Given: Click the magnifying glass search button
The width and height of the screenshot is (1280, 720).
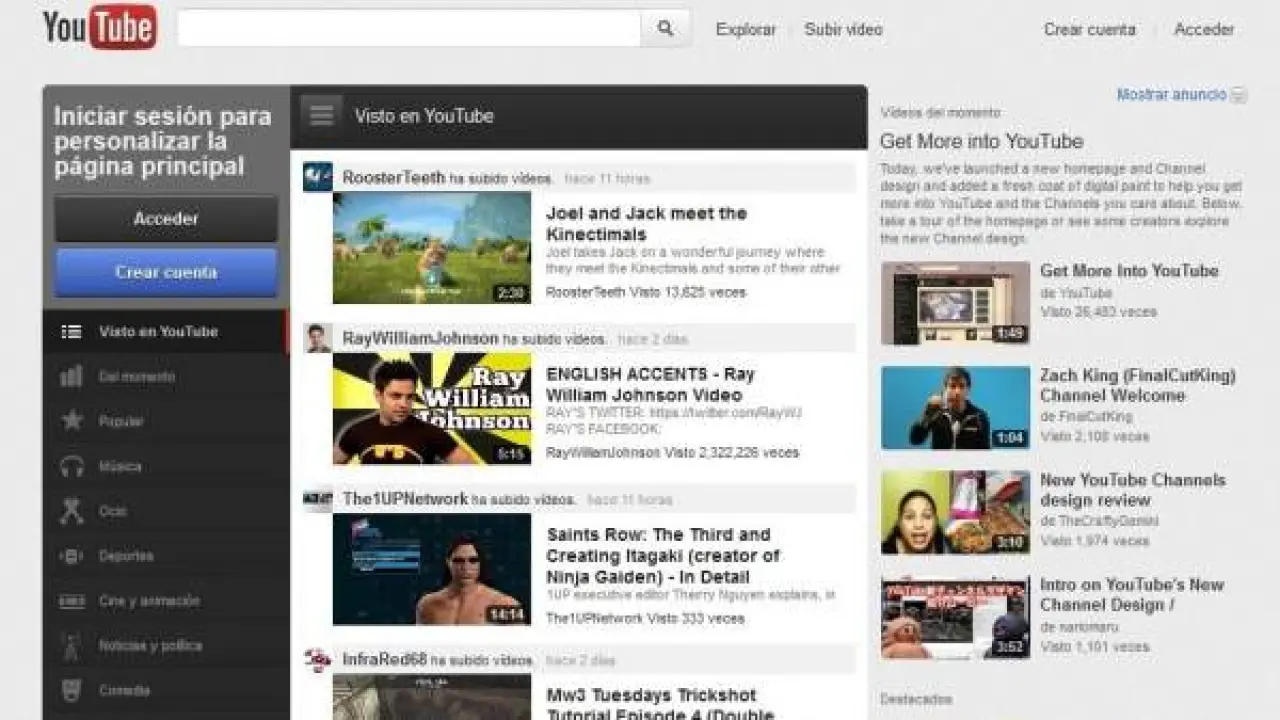Looking at the screenshot, I should point(665,29).
